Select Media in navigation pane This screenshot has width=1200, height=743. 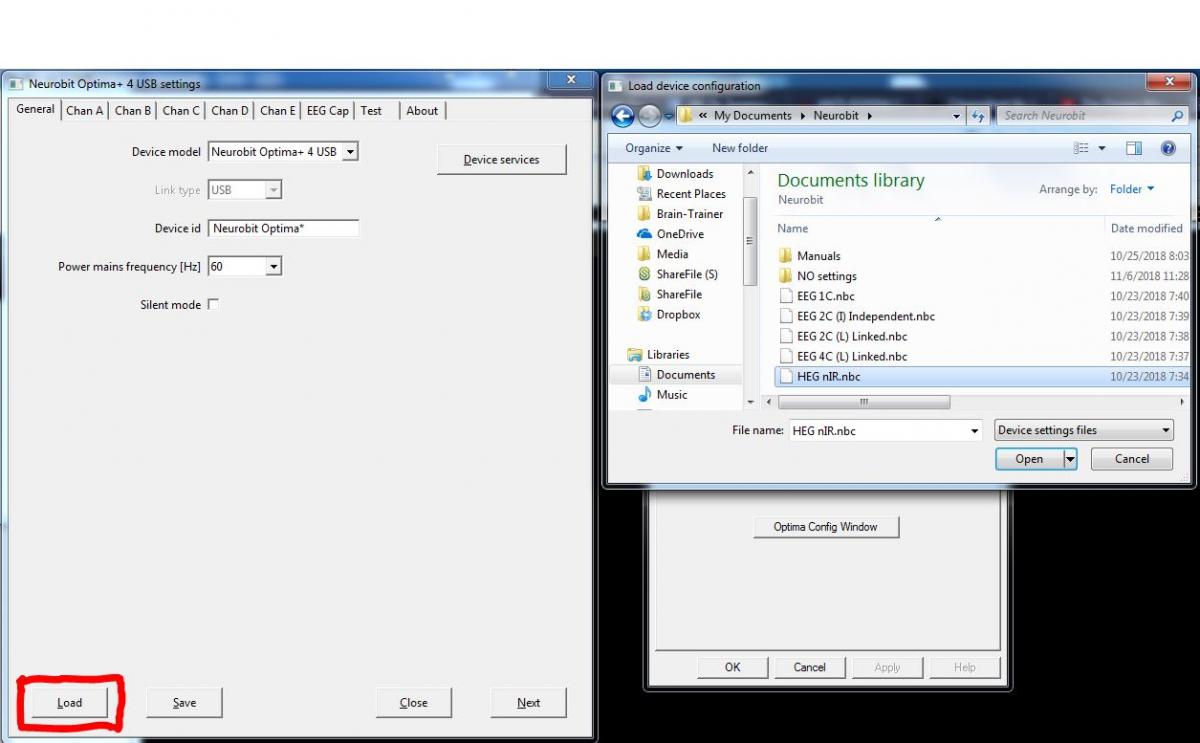click(672, 254)
